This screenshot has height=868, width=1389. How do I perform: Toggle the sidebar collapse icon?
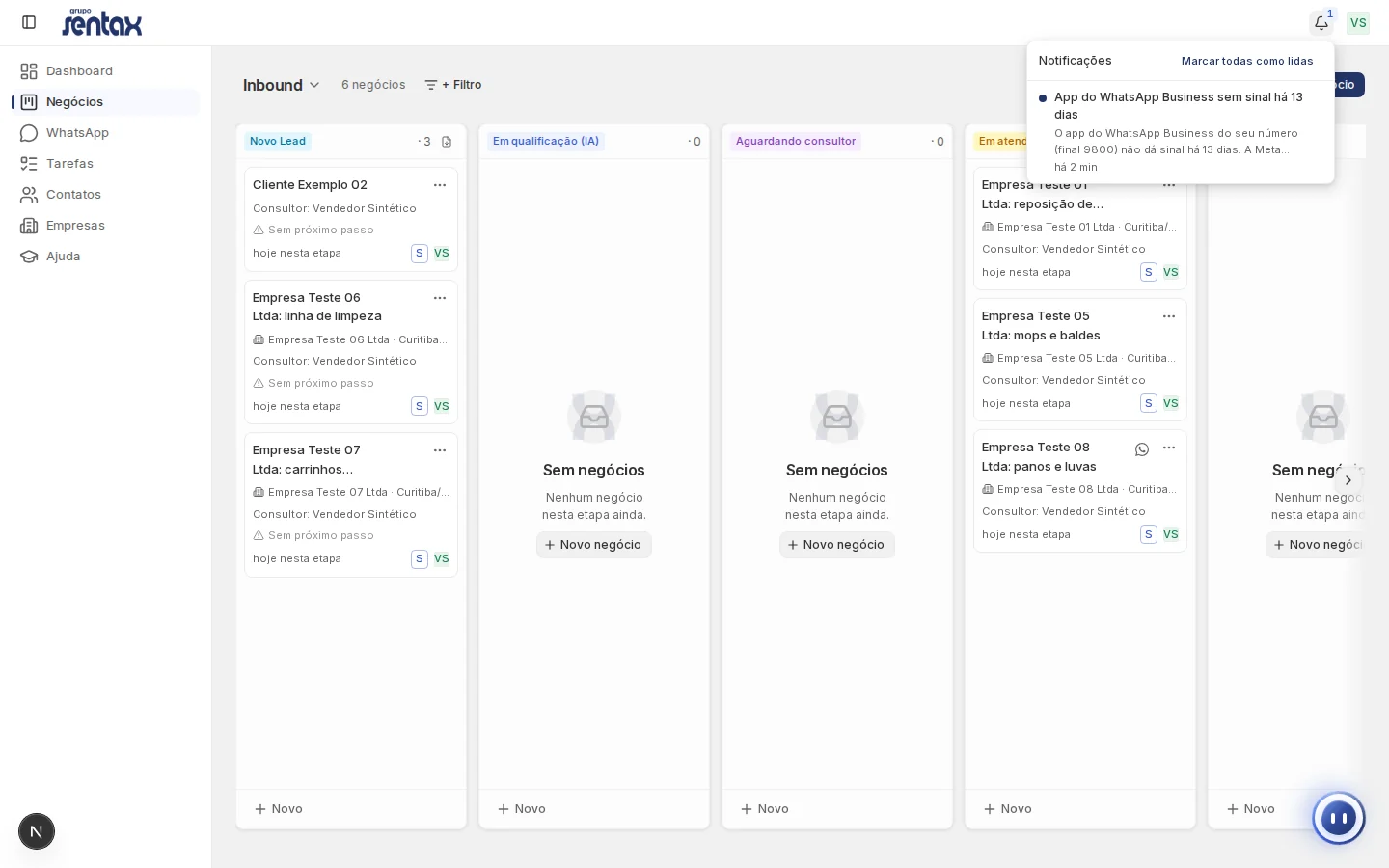29,22
